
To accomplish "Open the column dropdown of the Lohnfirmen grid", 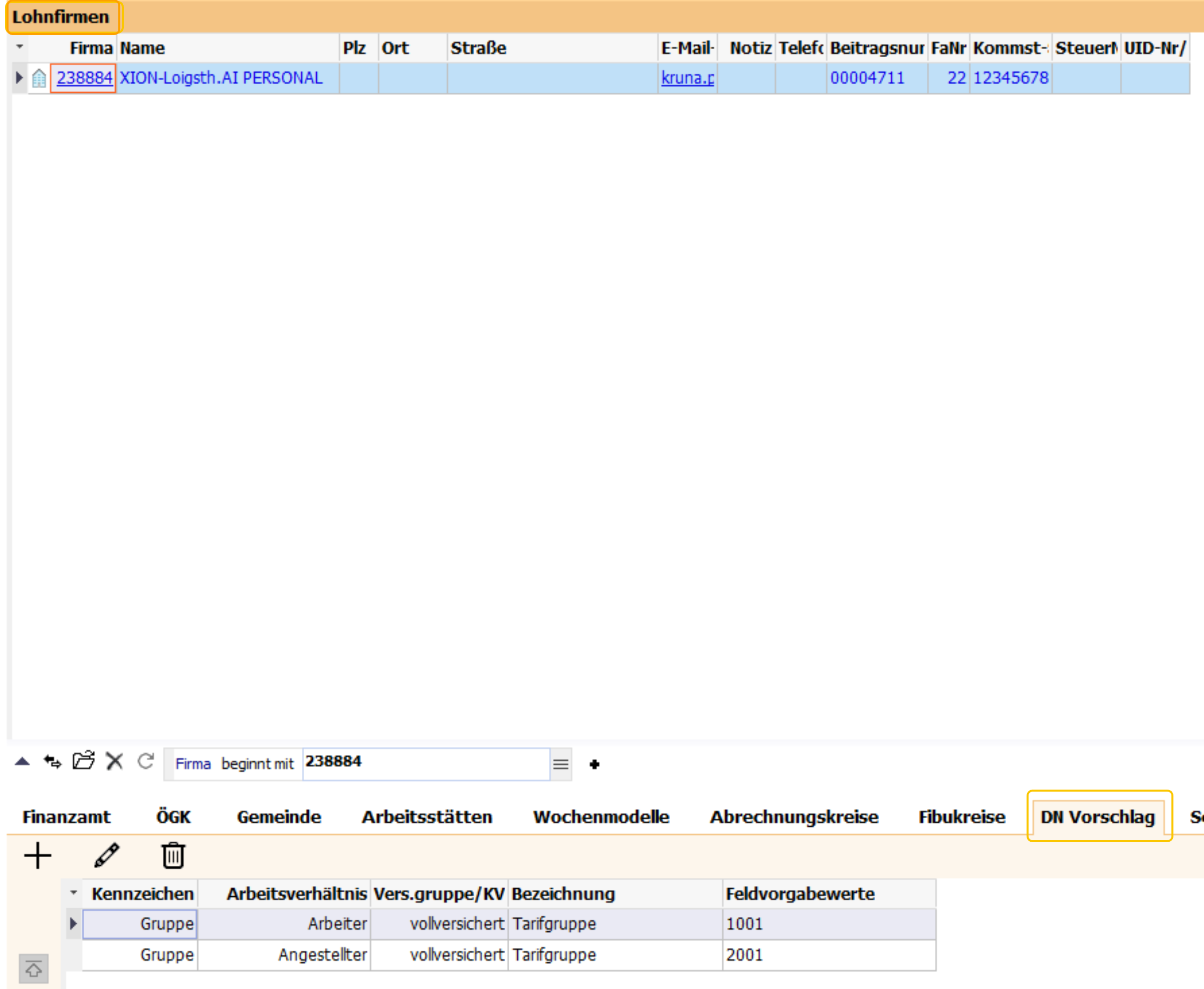I will 20,47.
